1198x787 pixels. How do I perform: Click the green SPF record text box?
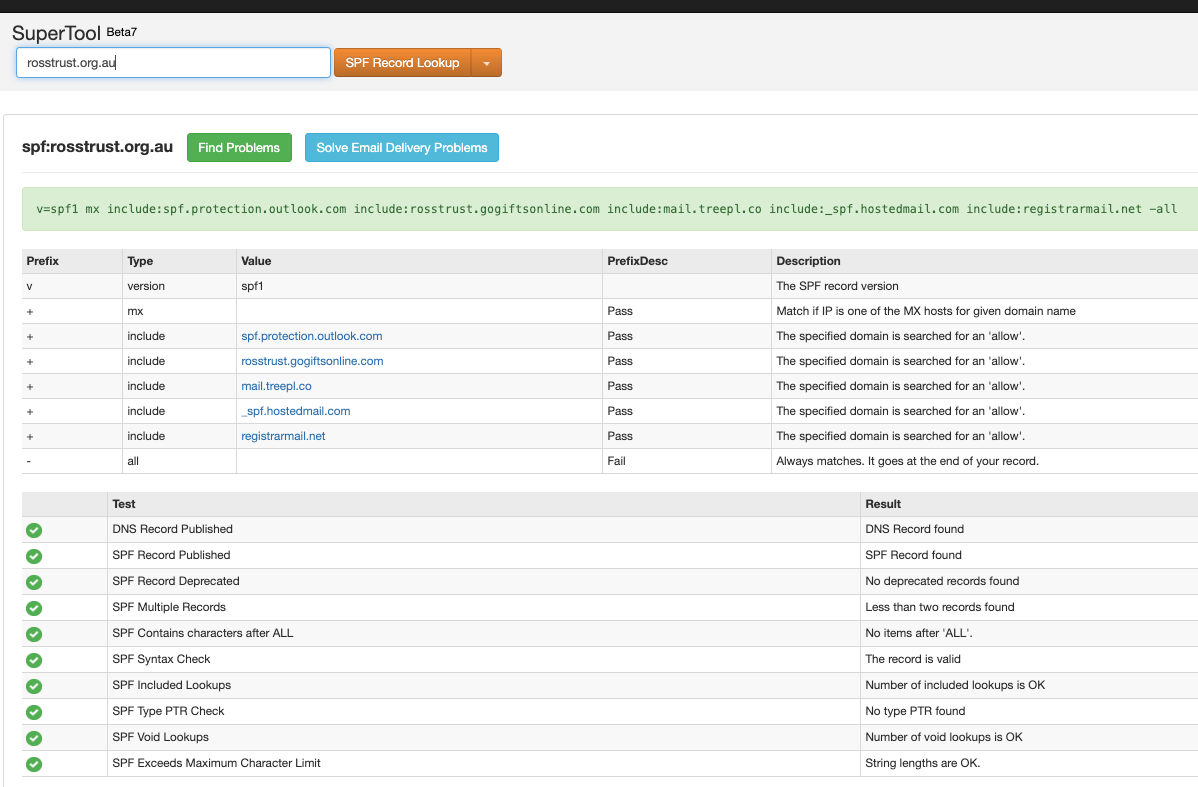[x=608, y=209]
